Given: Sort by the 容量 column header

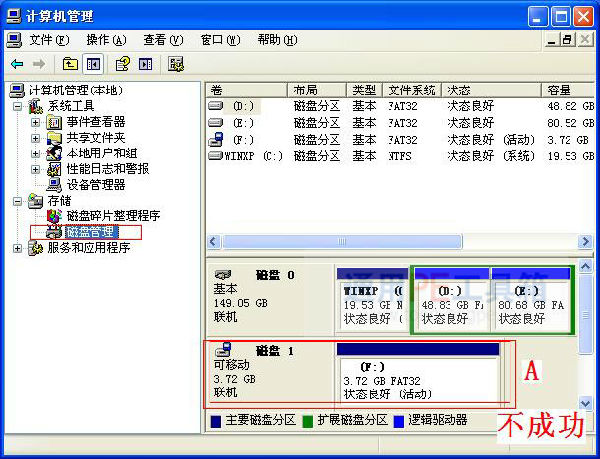Looking at the screenshot, I should tap(569, 90).
